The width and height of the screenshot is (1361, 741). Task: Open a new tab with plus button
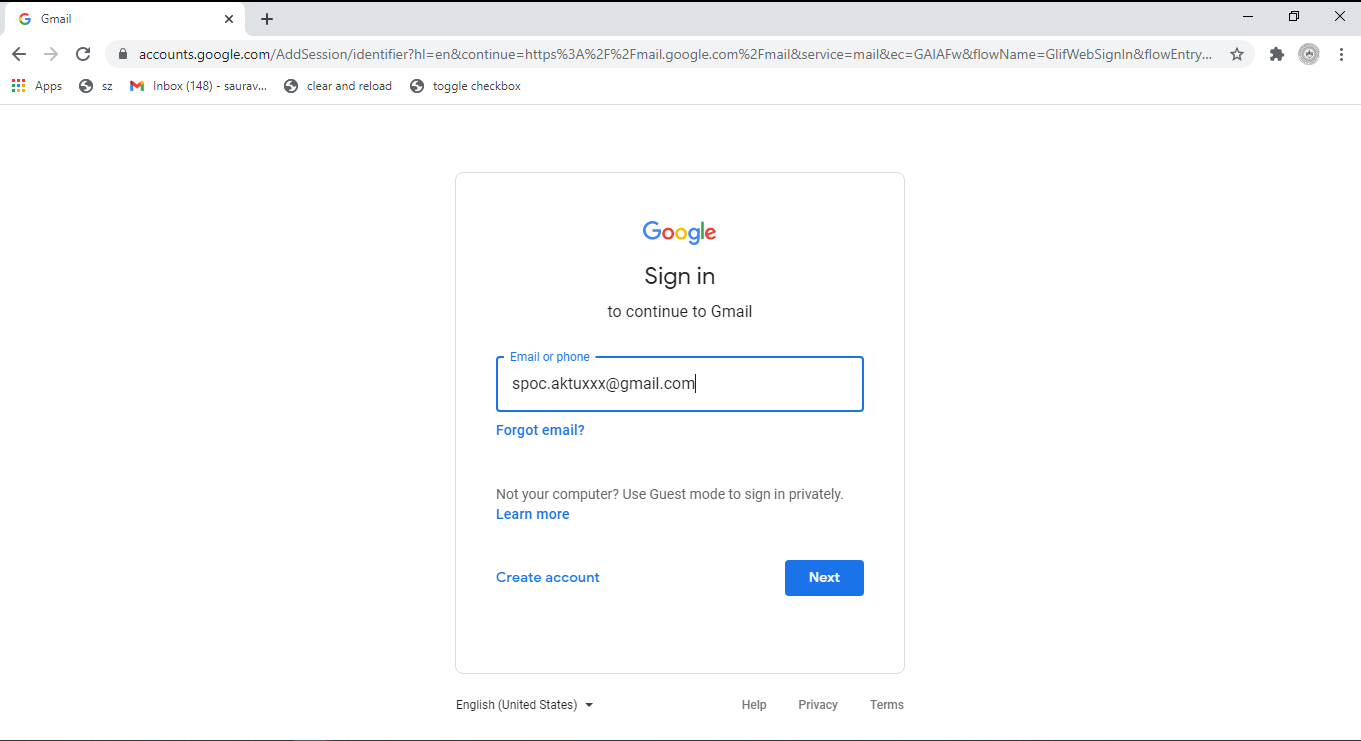[267, 19]
